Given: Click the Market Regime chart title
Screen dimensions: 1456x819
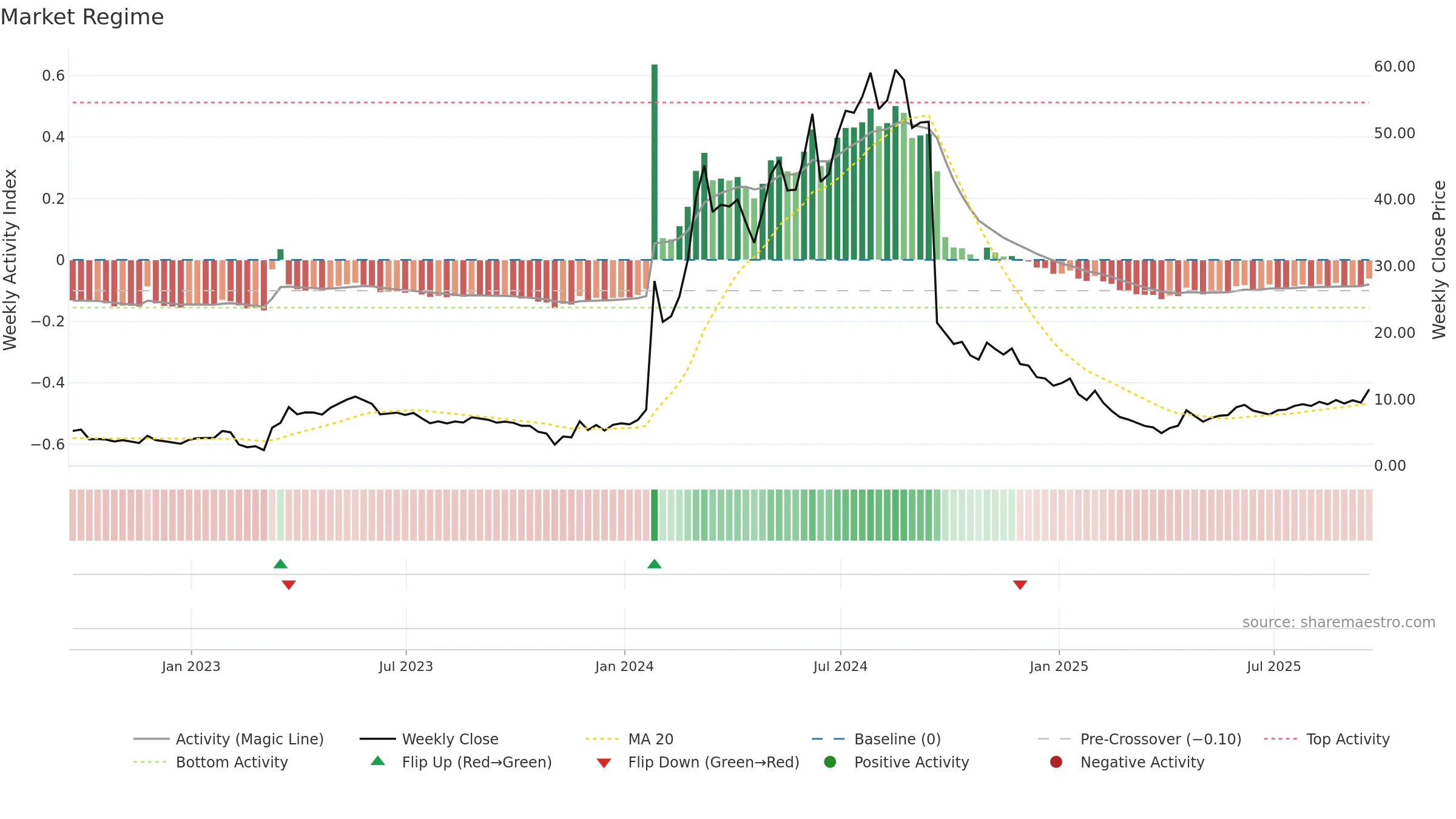Looking at the screenshot, I should point(82,17).
